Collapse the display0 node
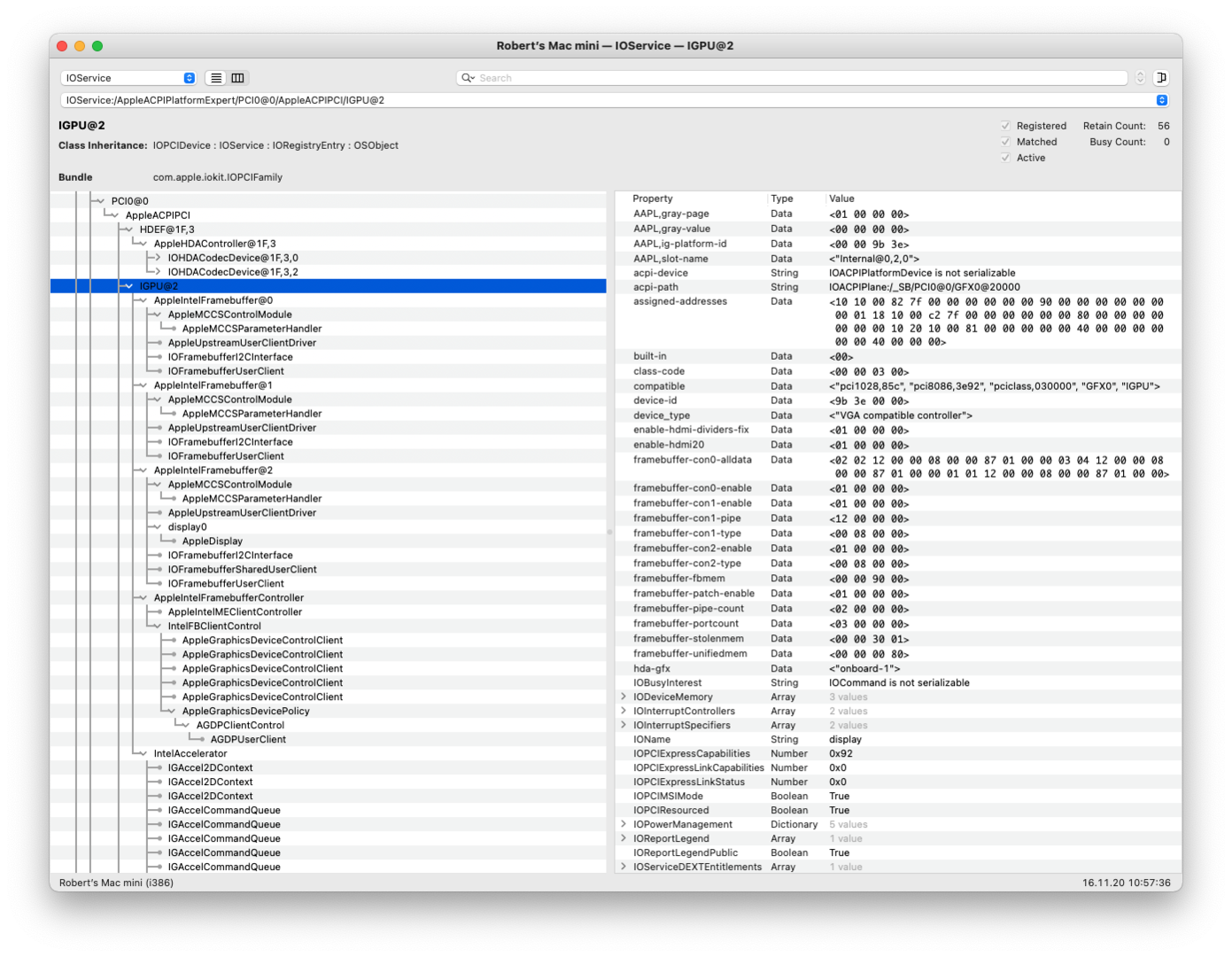This screenshot has height=957, width=1232. point(157,527)
